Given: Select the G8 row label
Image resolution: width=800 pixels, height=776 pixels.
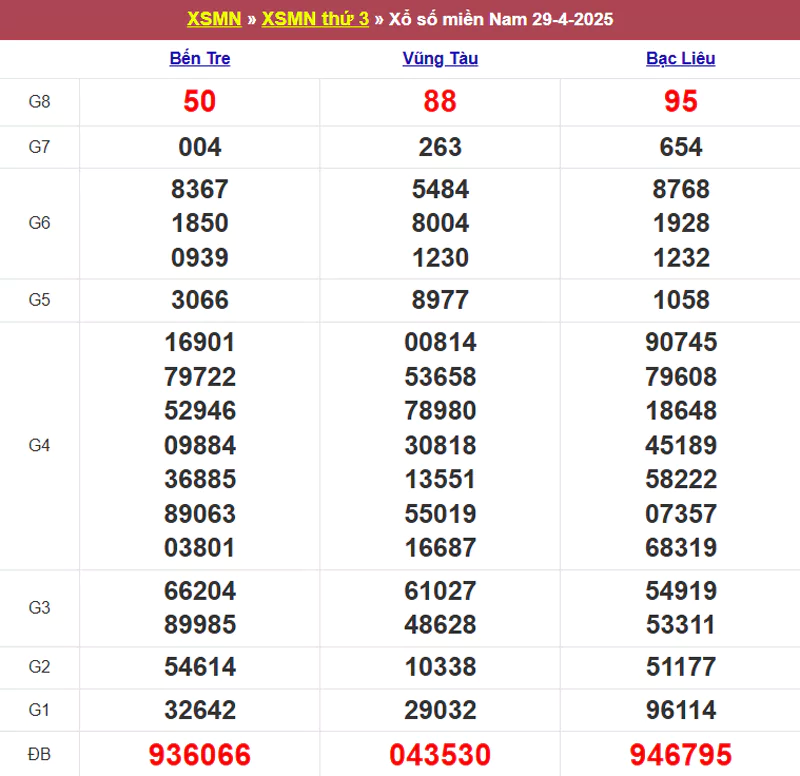Looking at the screenshot, I should pos(39,102).
